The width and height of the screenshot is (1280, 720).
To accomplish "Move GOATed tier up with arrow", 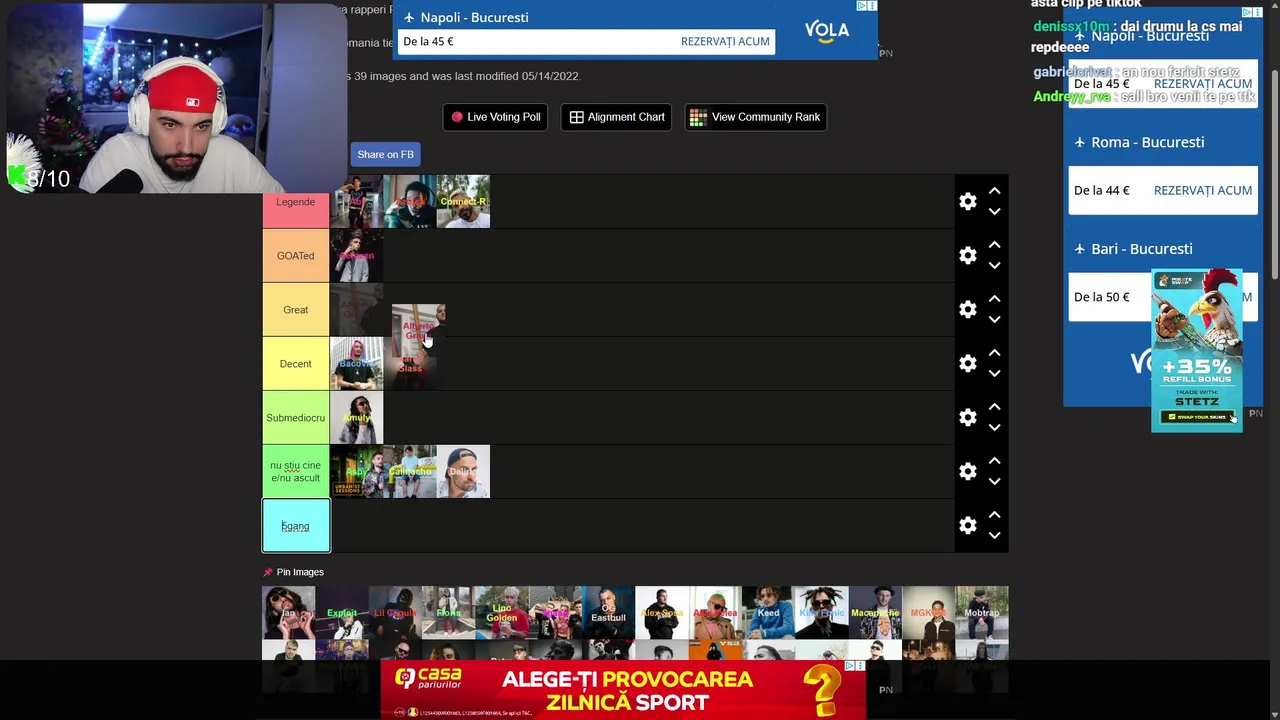I will pos(994,245).
